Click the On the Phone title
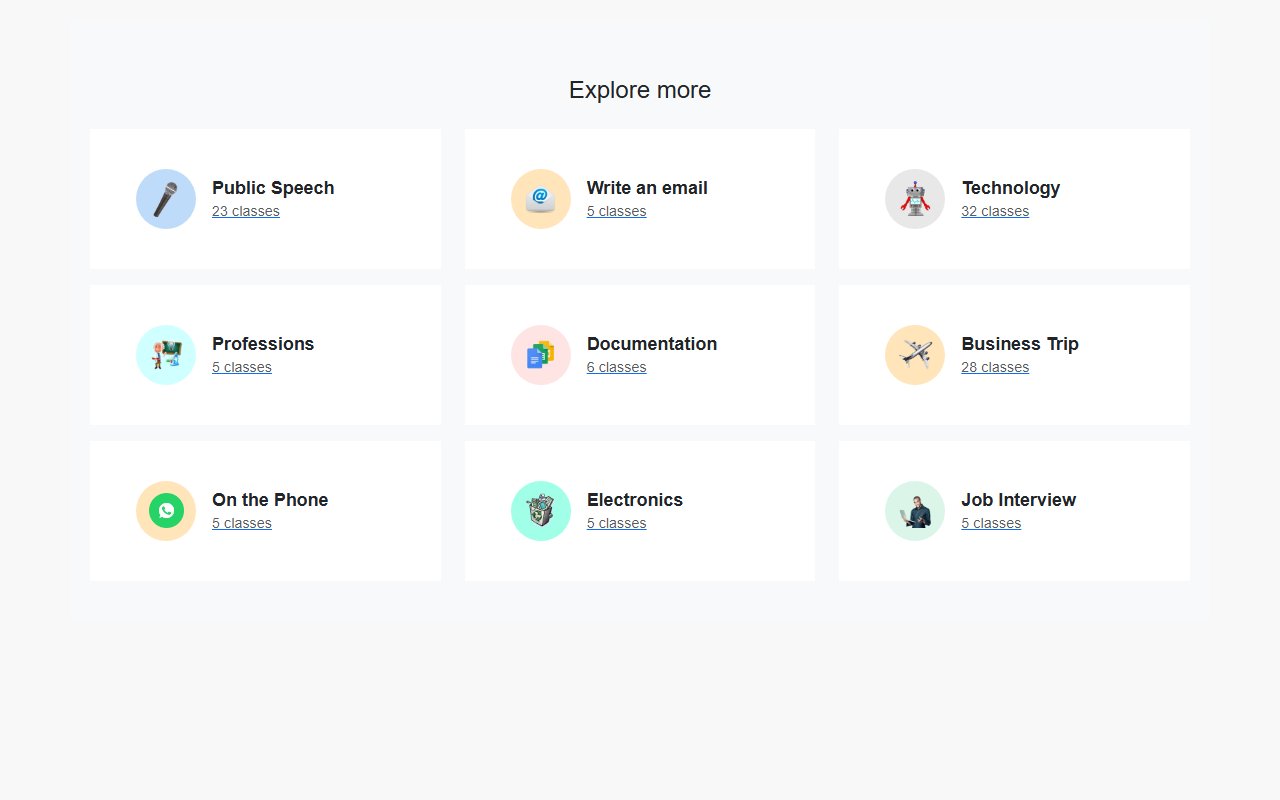 [x=269, y=500]
